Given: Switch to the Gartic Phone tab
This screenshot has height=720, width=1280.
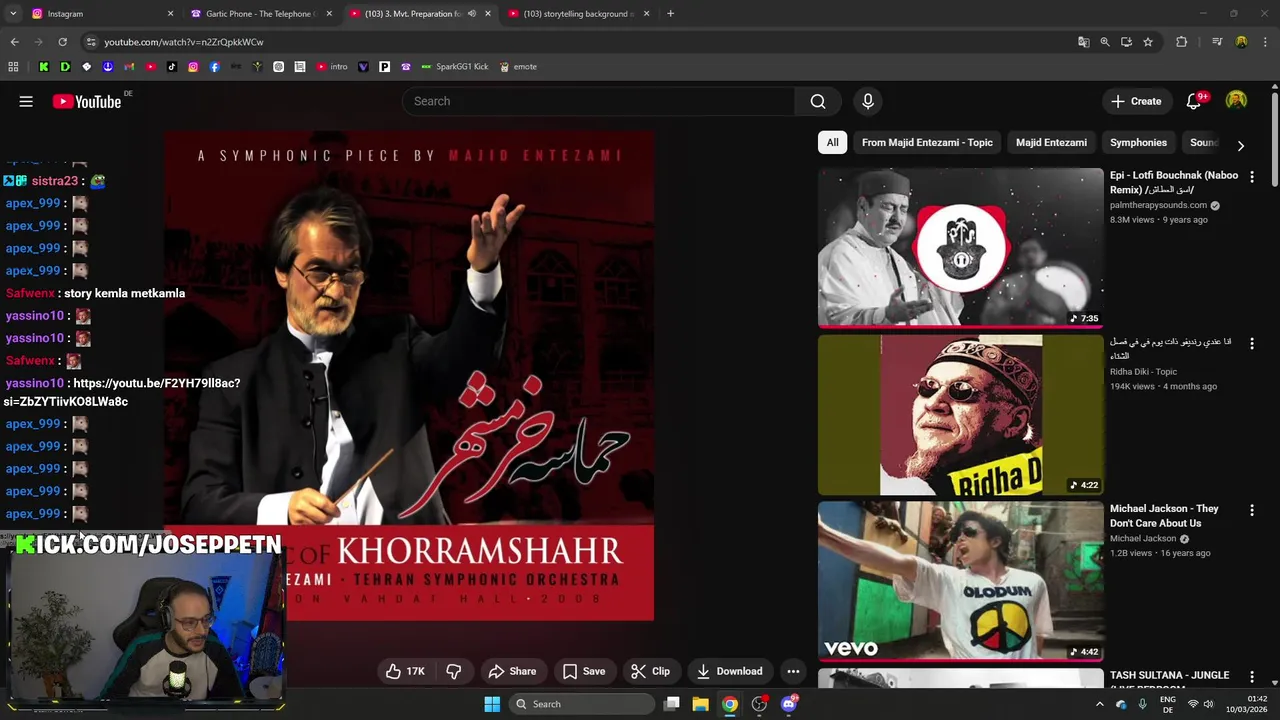Looking at the screenshot, I should (x=260, y=14).
